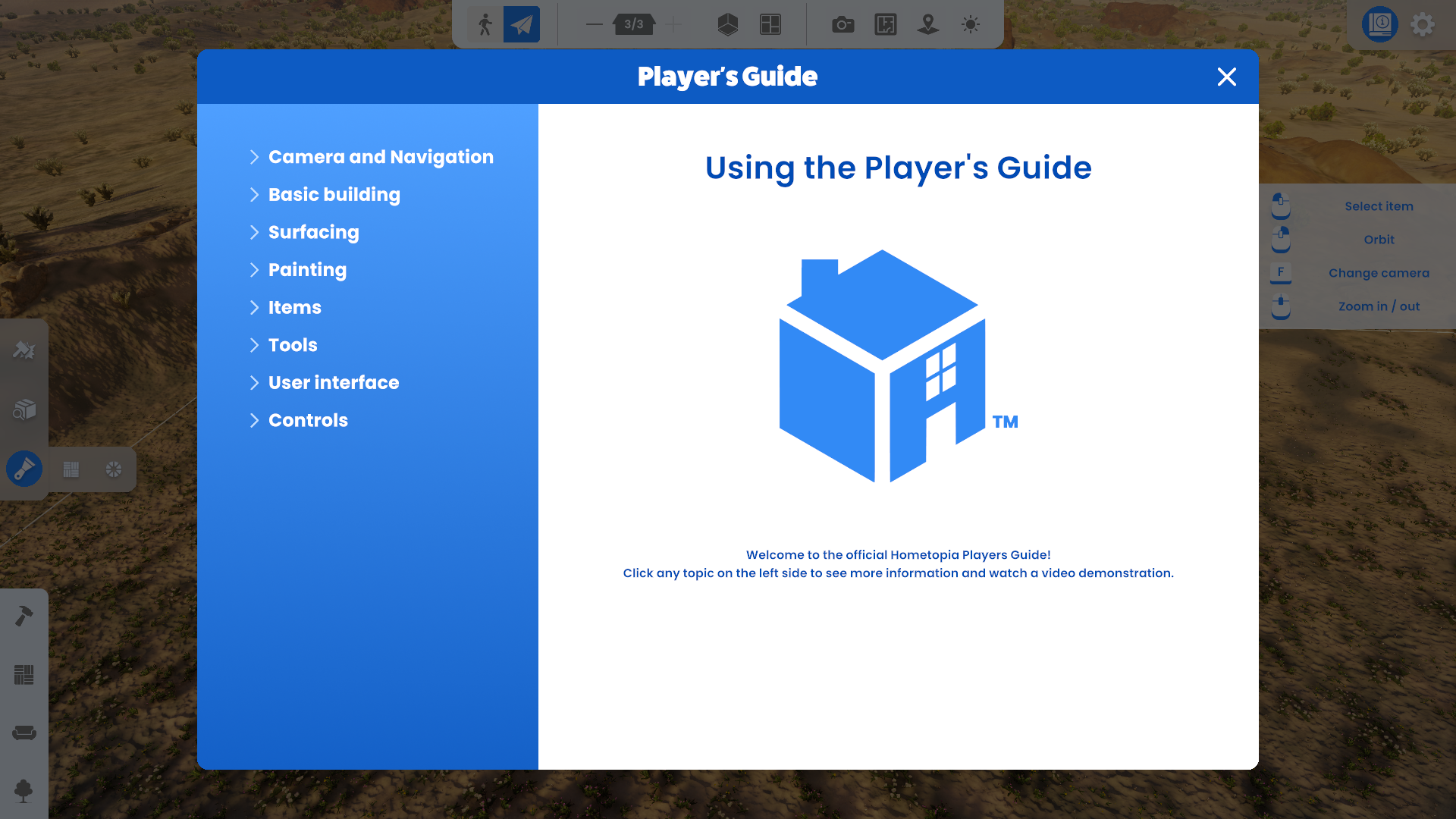Image resolution: width=1456 pixels, height=819 pixels.
Task: Click the Using the Player's Guide heading
Action: [x=898, y=168]
